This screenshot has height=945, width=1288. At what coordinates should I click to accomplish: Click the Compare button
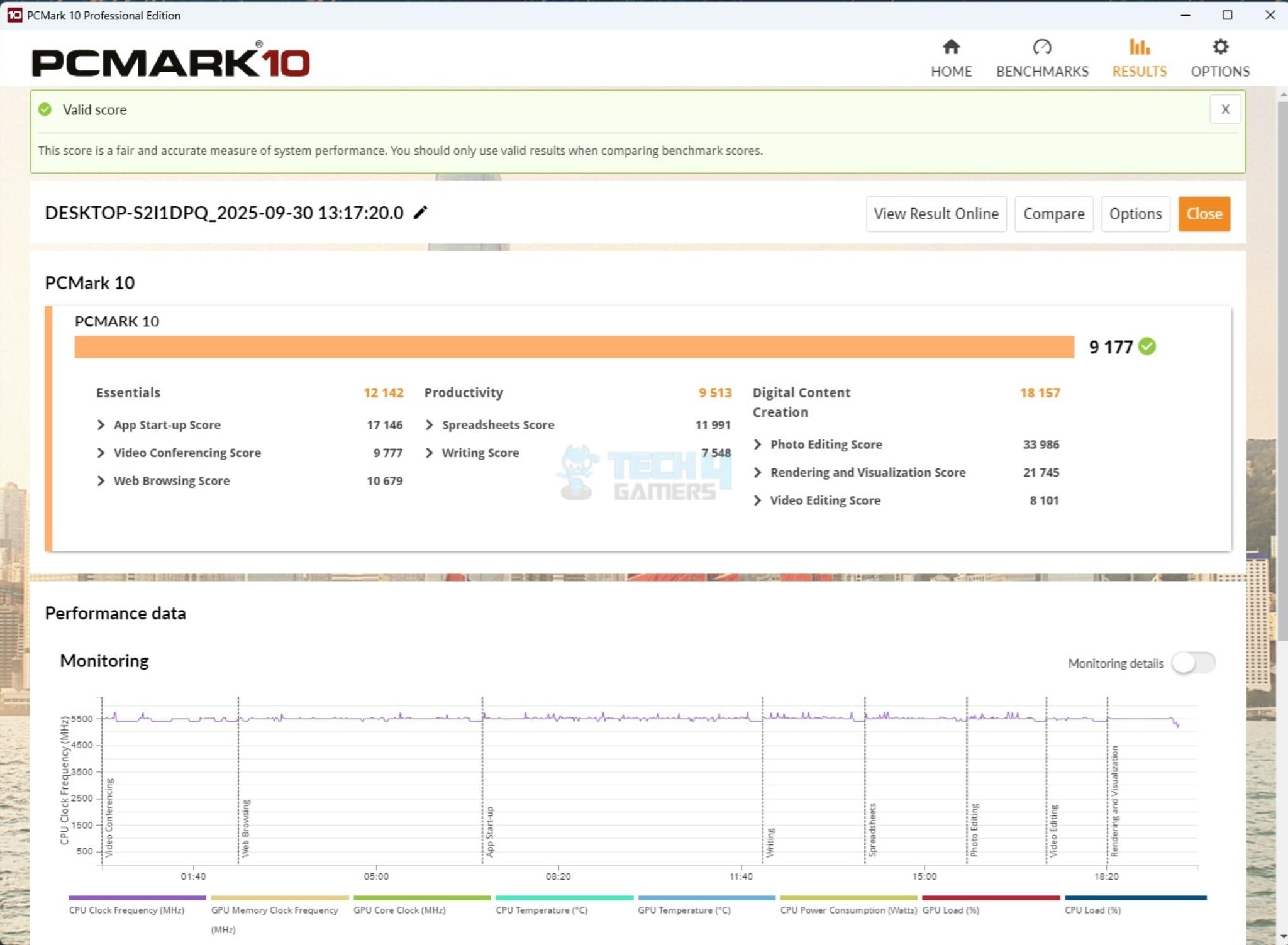pos(1053,214)
